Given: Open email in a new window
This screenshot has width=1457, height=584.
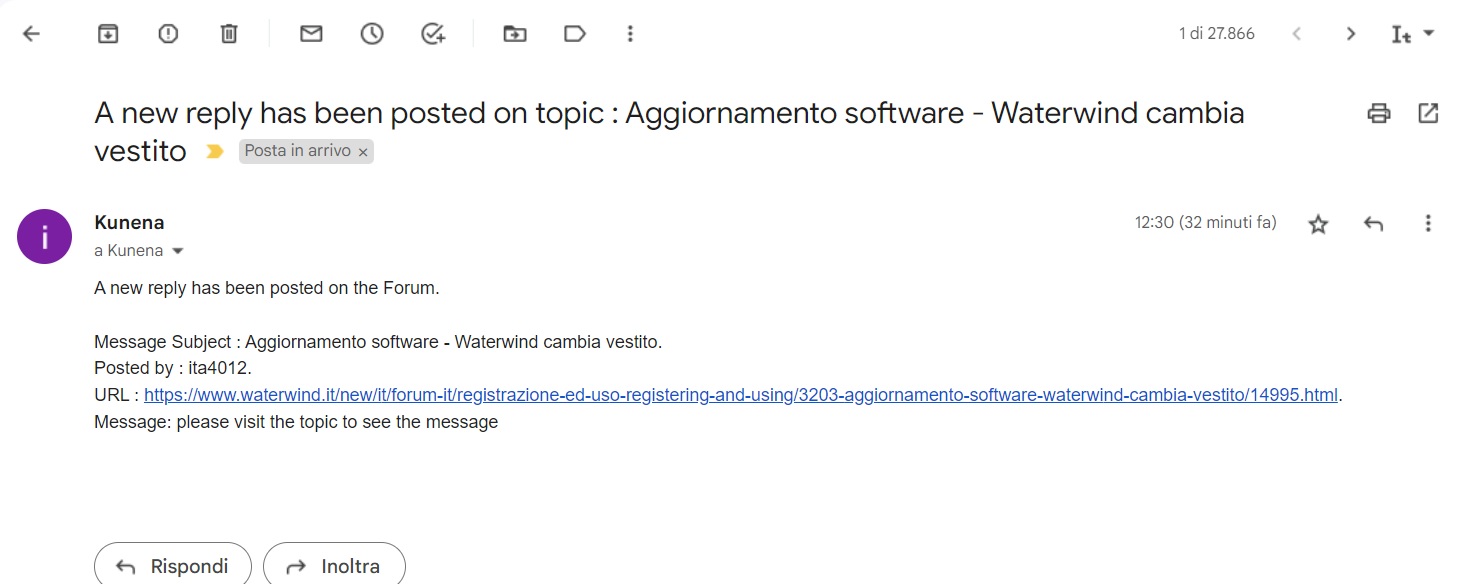Looking at the screenshot, I should pos(1429,113).
